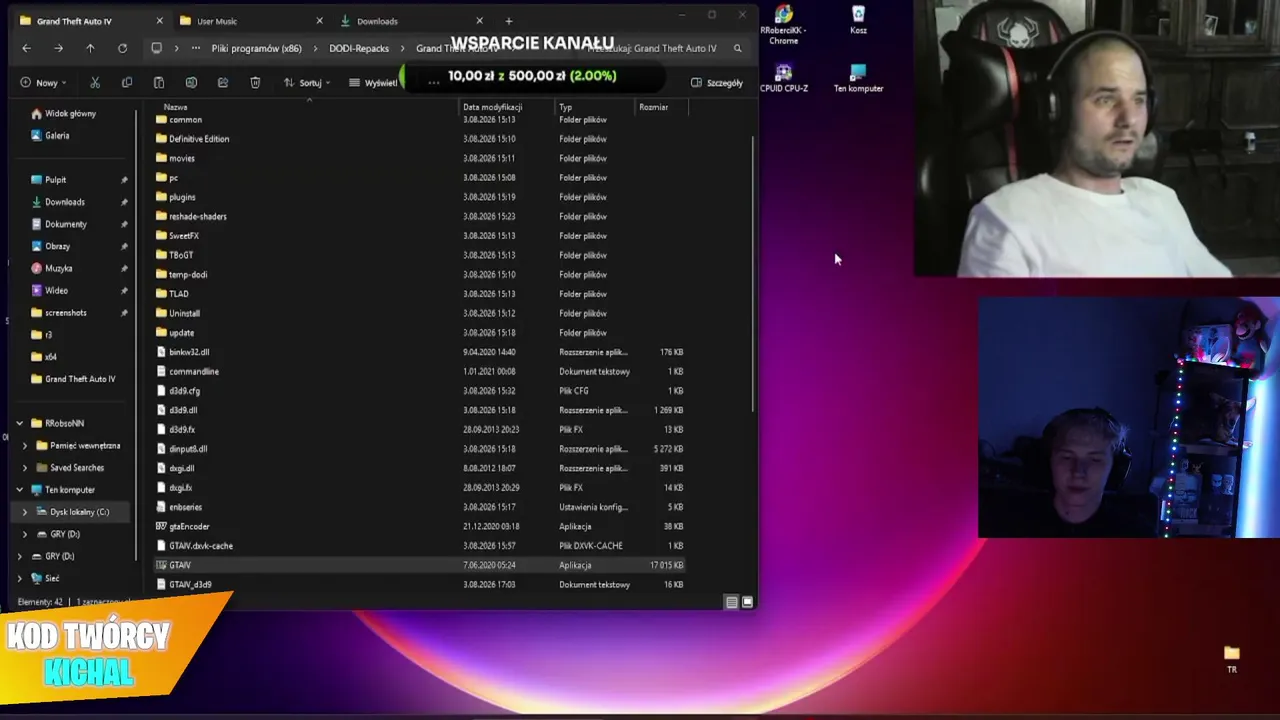The width and height of the screenshot is (1280, 720).
Task: Expand Dysk lokalny (C:) drive node
Action: pyautogui.click(x=25, y=512)
